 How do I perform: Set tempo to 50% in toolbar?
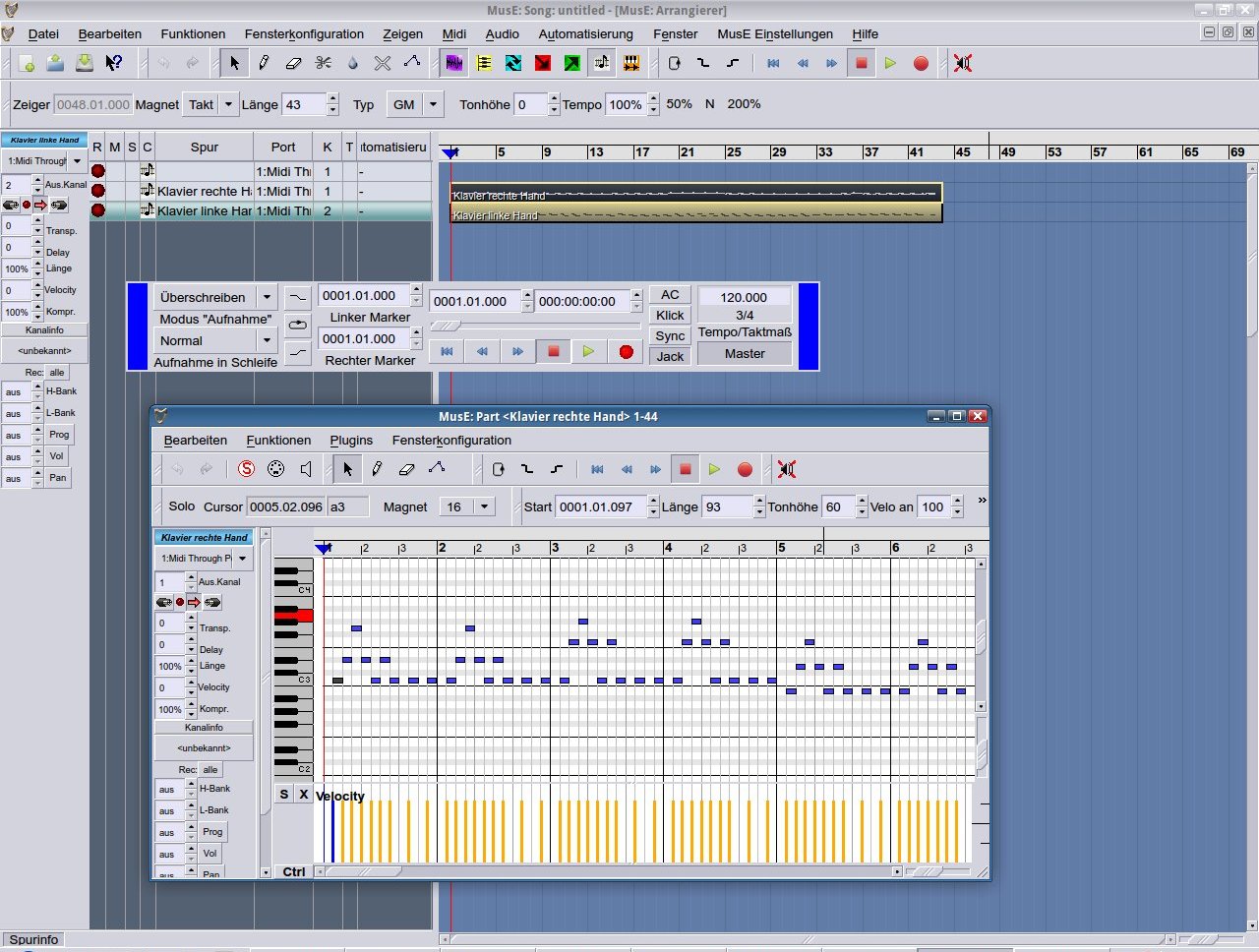tap(679, 104)
